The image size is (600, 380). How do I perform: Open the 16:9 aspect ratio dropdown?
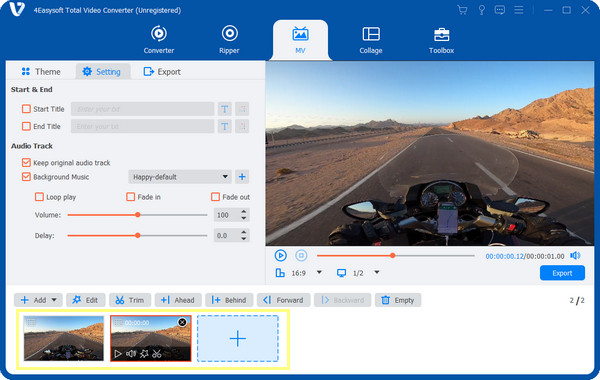click(x=319, y=272)
